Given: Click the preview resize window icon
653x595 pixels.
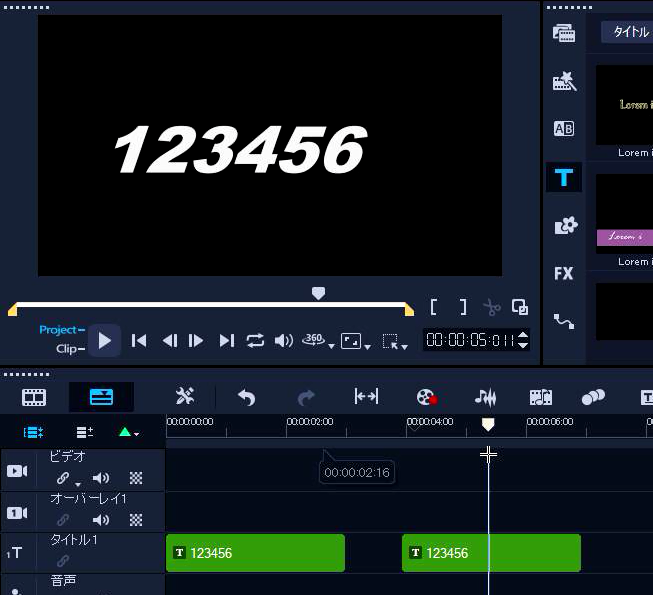Looking at the screenshot, I should 351,341.
